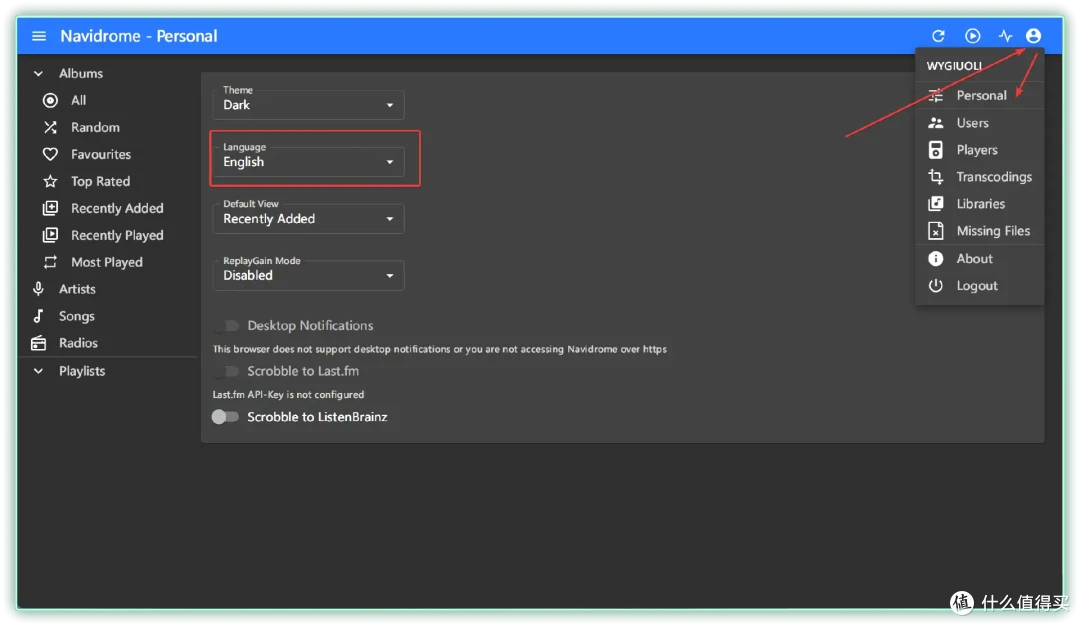The image size is (1080, 626).
Task: Enable Scrobble to ListenBrainz switch
Action: [225, 417]
